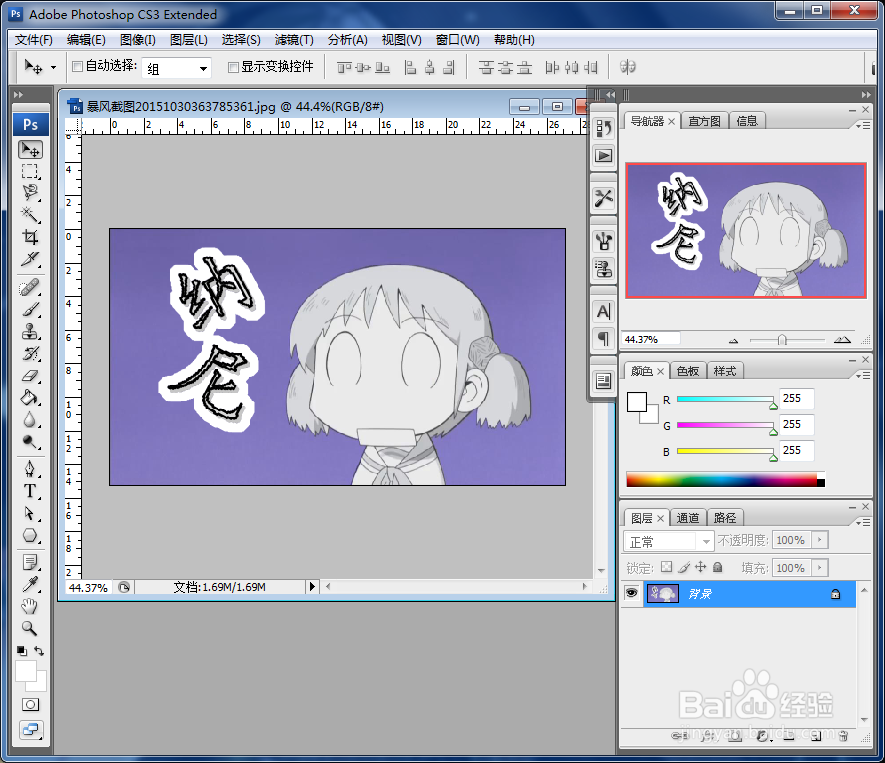
Task: Select the Zoom tool
Action: [30, 628]
